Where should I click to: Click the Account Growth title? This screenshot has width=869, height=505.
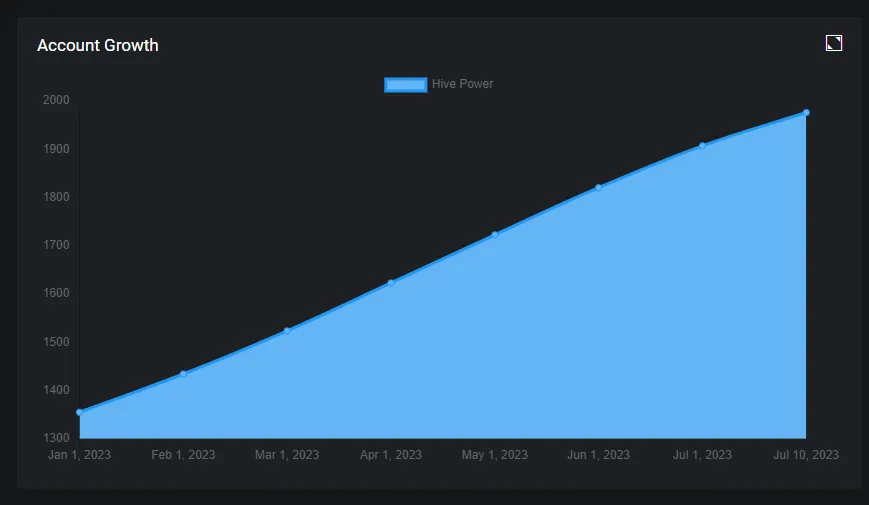98,45
